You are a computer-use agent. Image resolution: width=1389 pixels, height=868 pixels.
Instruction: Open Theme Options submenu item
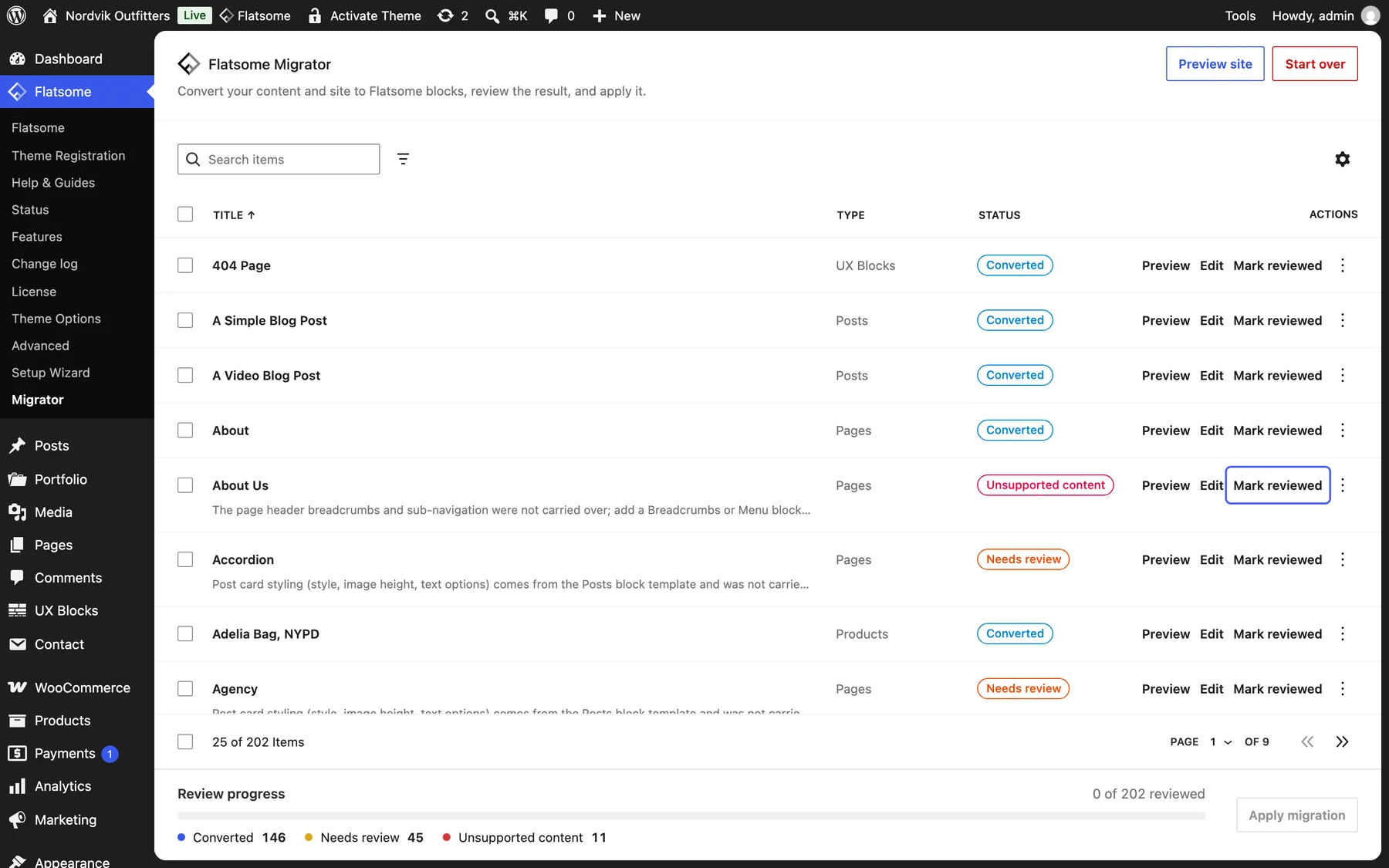[x=56, y=319]
